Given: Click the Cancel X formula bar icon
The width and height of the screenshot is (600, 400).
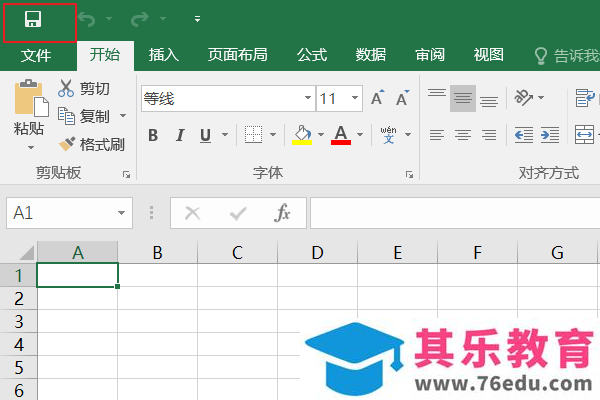Looking at the screenshot, I should [192, 213].
